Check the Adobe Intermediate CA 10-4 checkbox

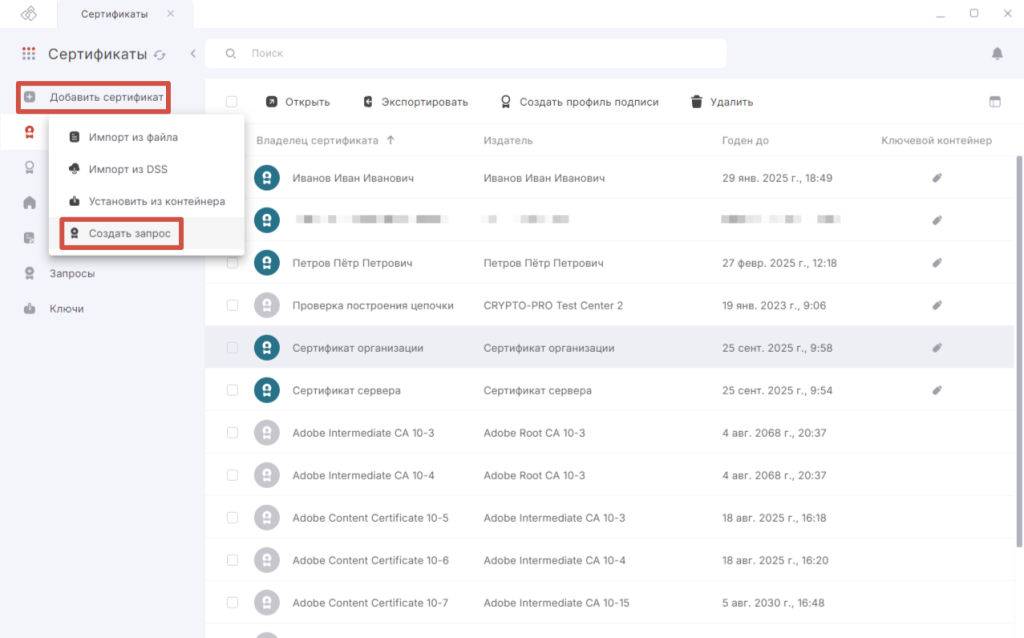tap(232, 475)
